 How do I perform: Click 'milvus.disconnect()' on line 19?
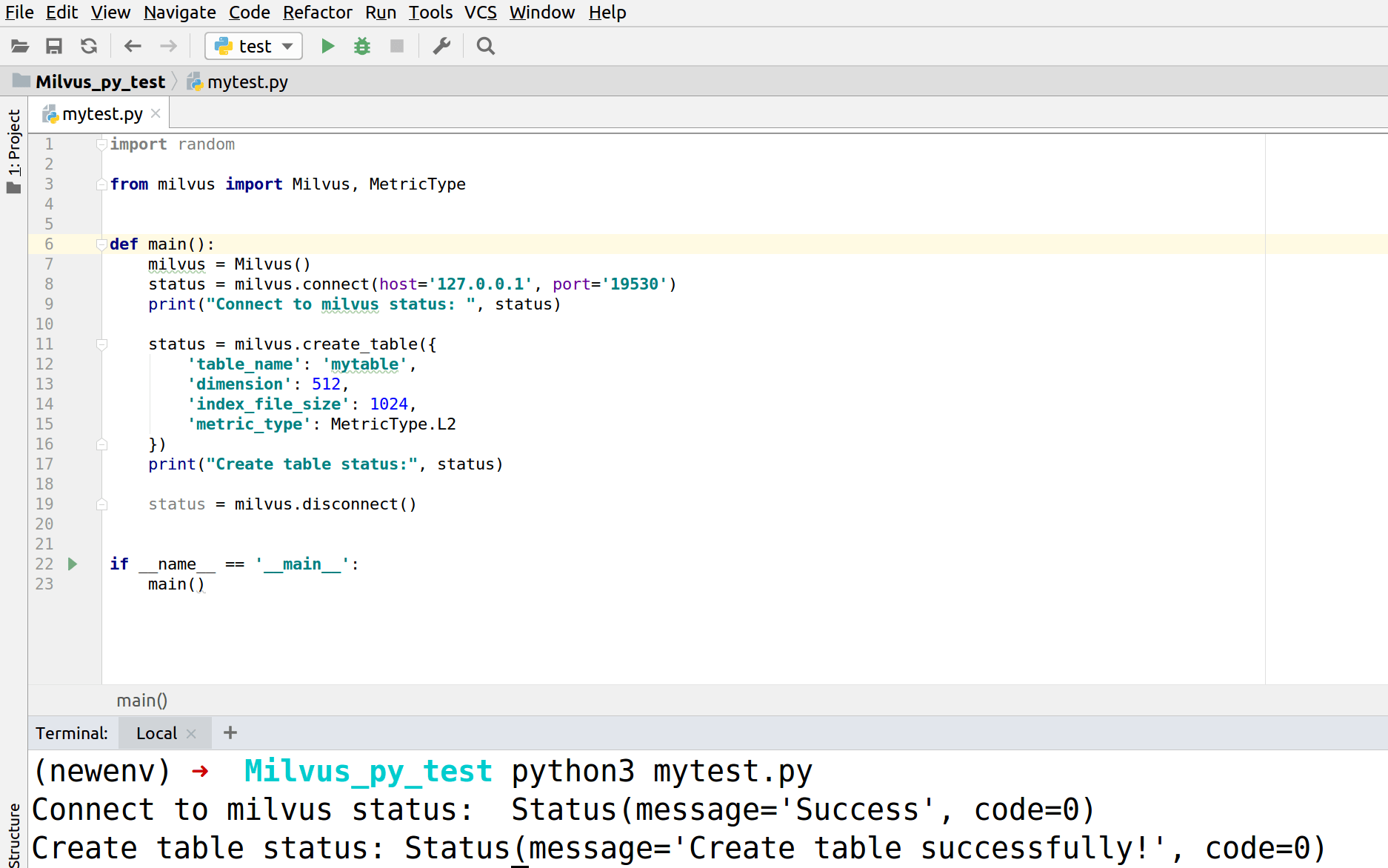pyautogui.click(x=326, y=504)
